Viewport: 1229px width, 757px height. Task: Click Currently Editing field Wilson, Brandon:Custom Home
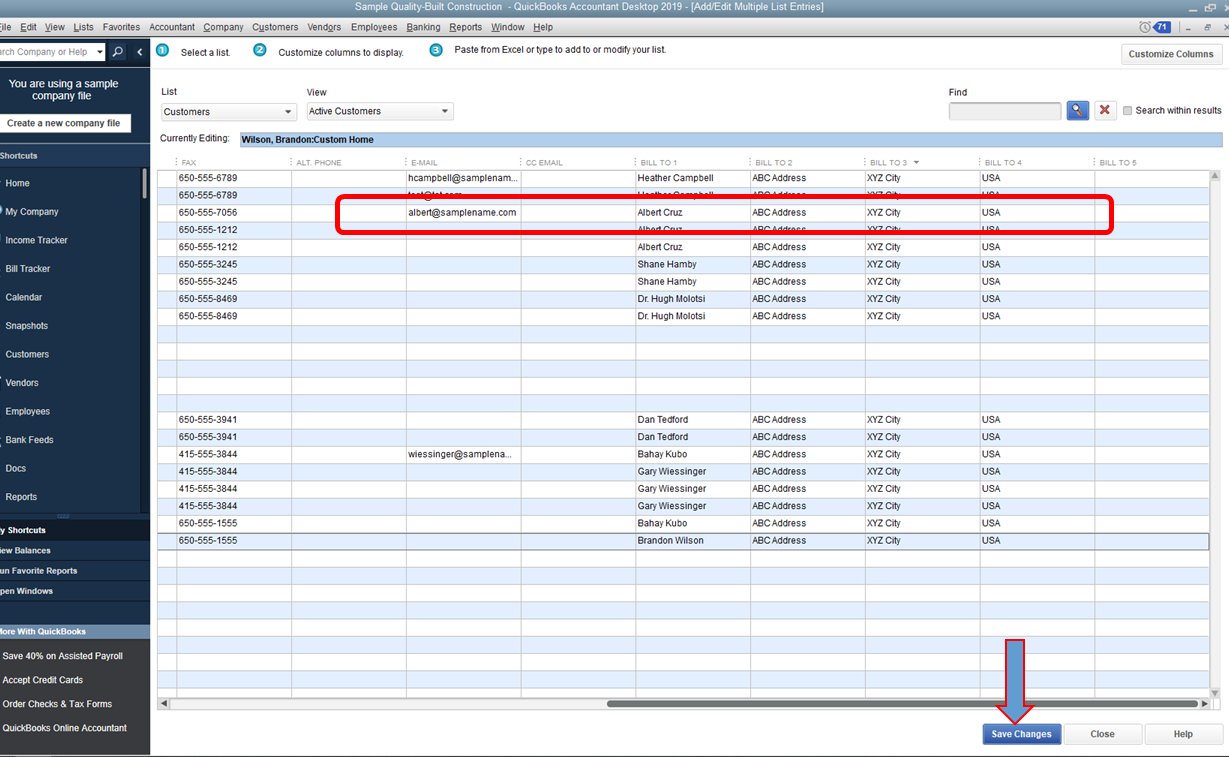[x=730, y=140]
